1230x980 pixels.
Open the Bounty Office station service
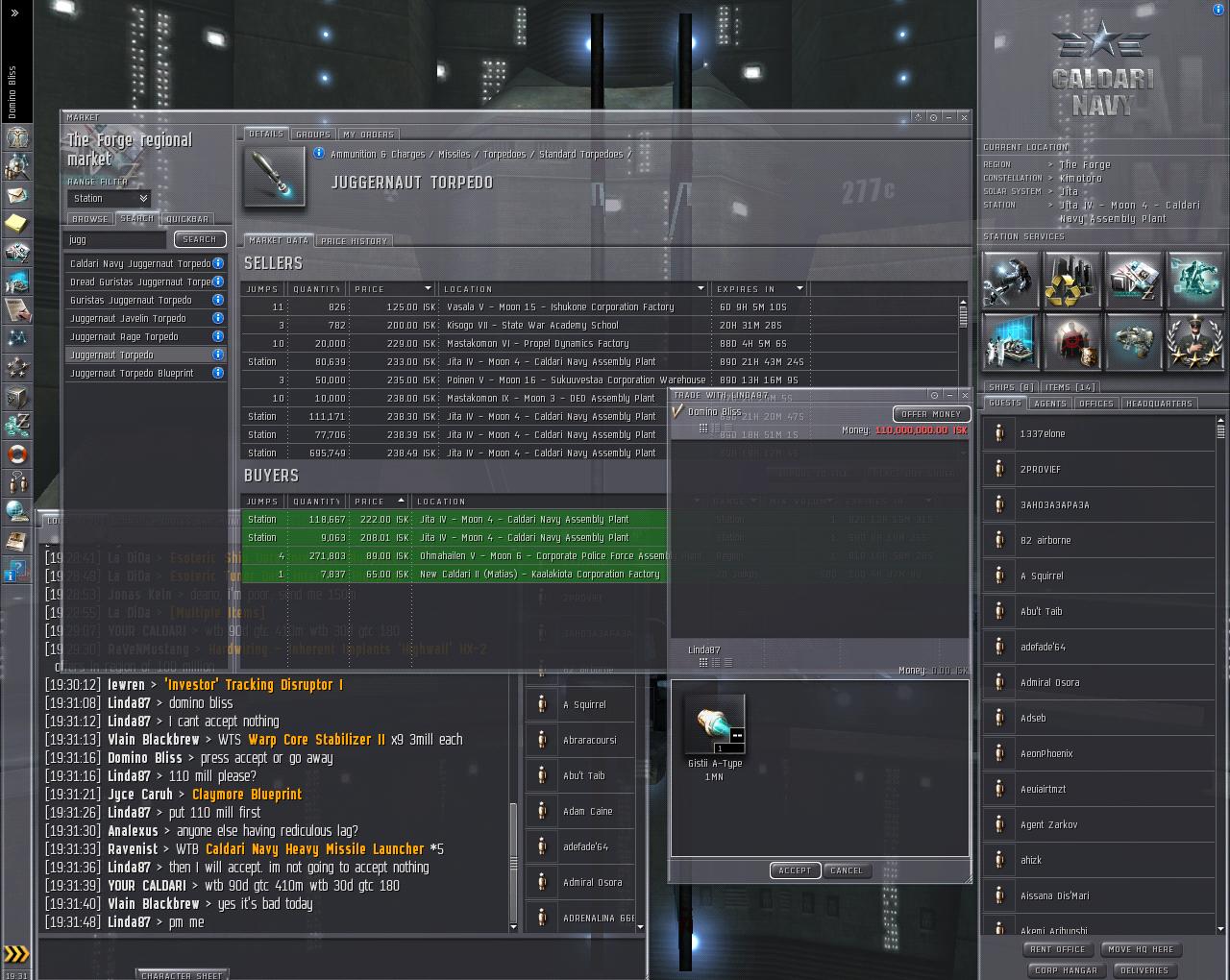pyautogui.click(x=1072, y=341)
